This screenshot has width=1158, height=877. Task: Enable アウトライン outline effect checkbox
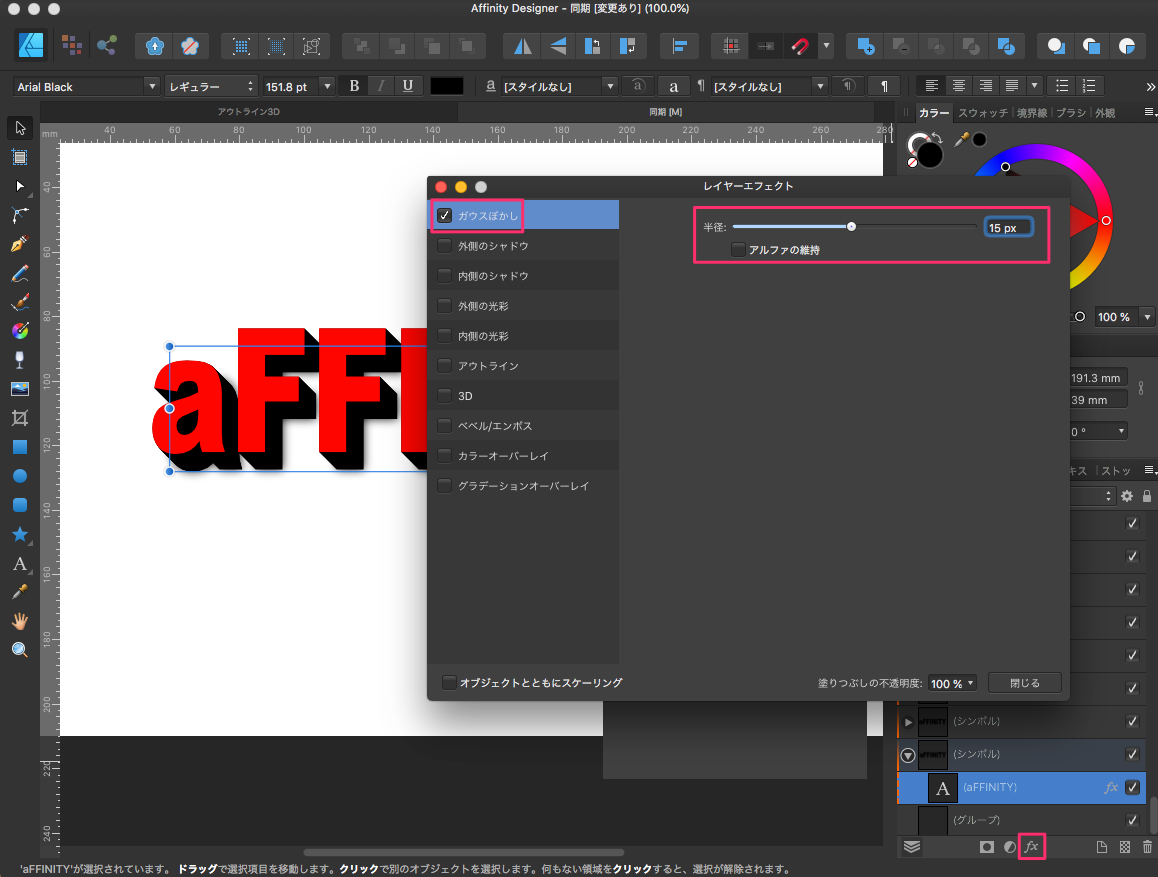click(445, 365)
